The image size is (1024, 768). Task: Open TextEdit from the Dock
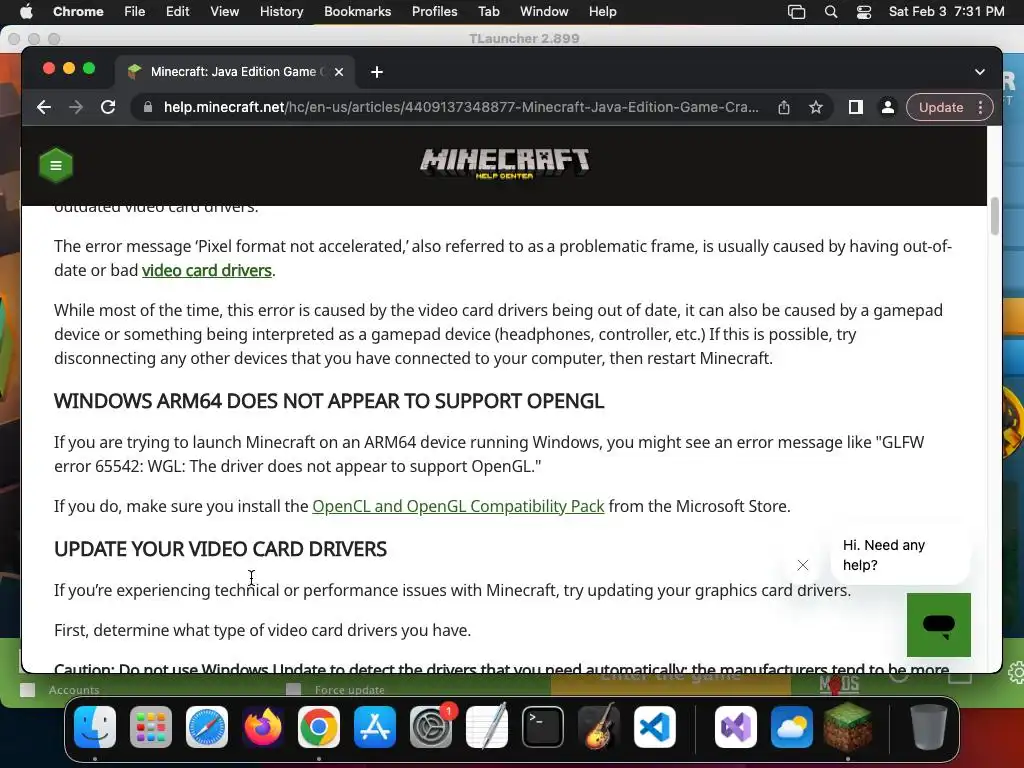pos(487,726)
